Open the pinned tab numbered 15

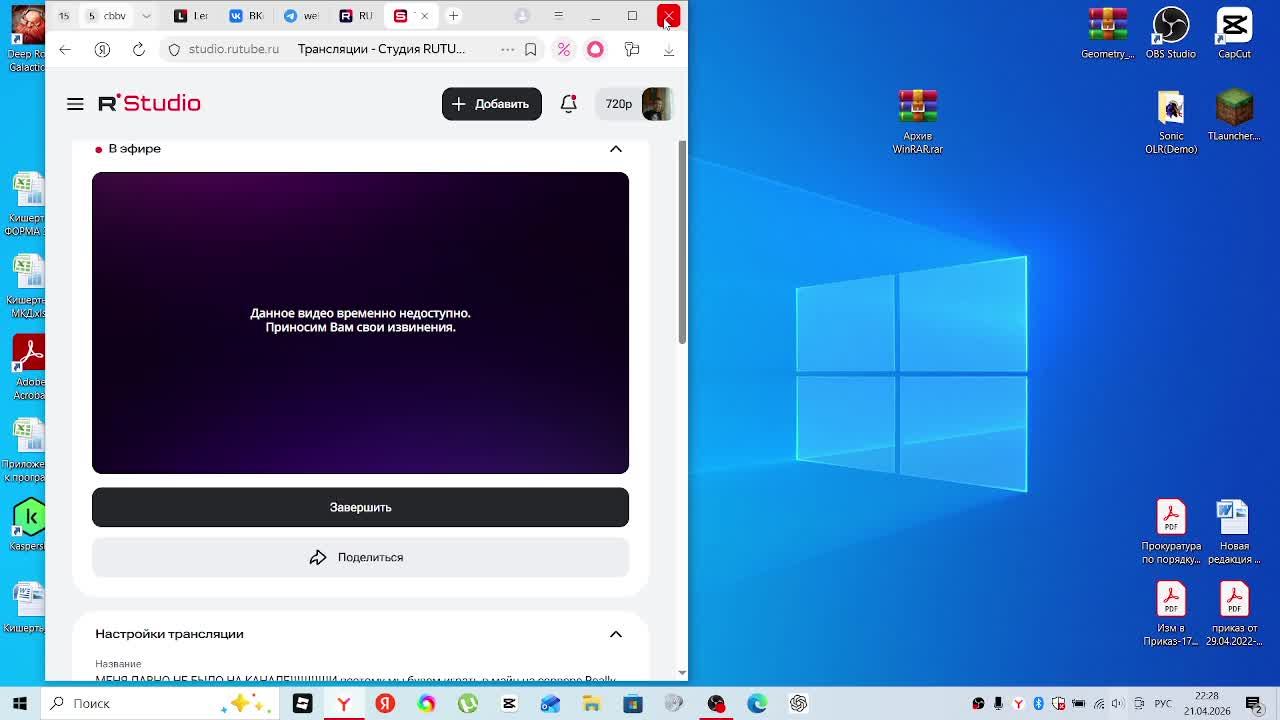pos(64,16)
